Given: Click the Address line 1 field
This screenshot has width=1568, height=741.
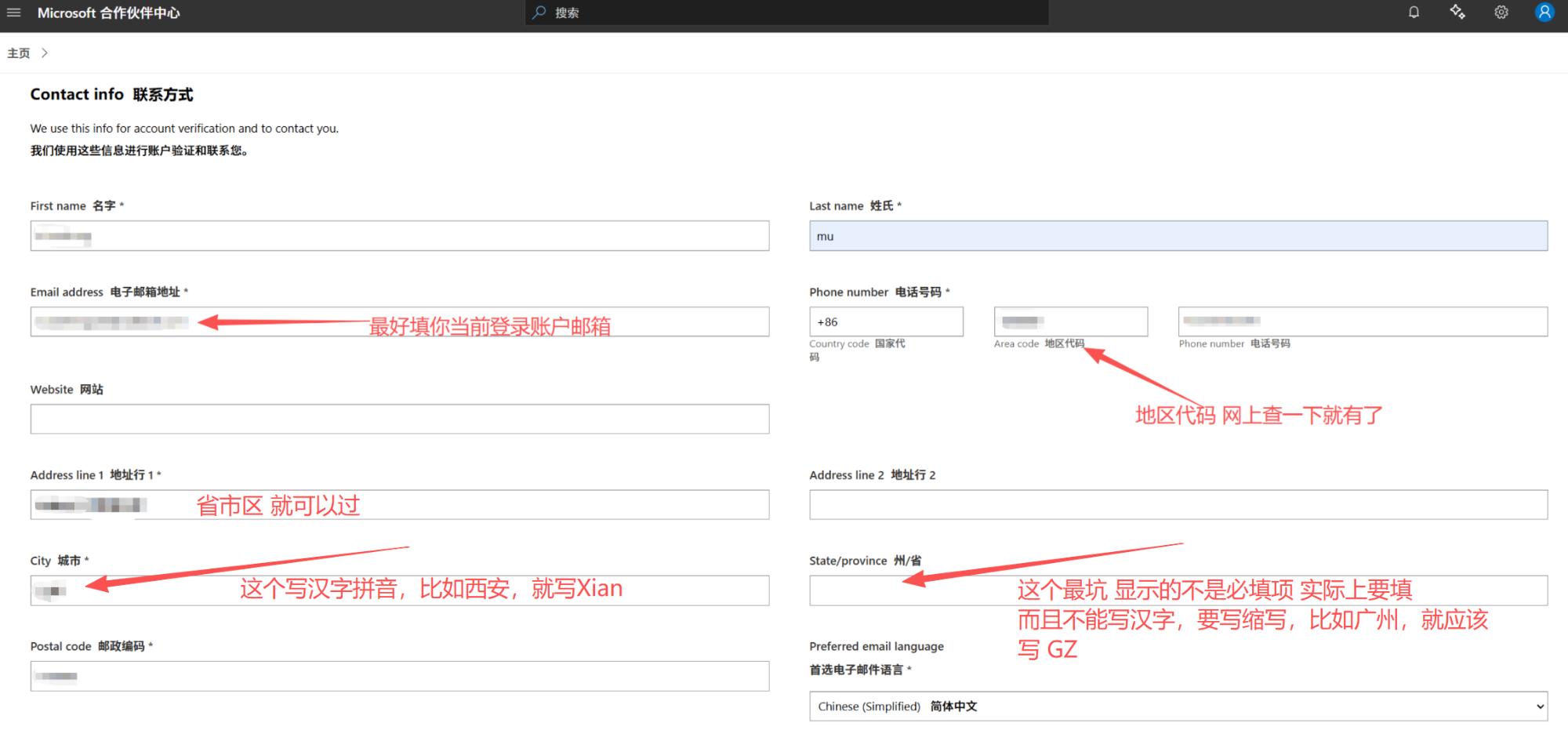Looking at the screenshot, I should coord(400,504).
